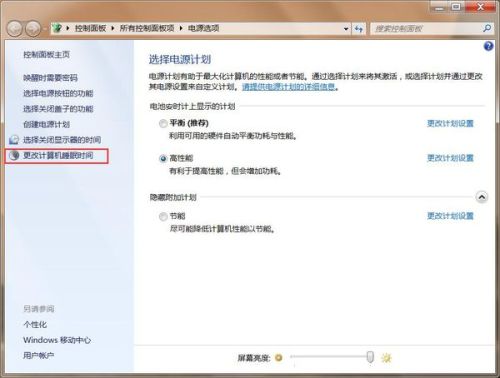Click the 电池安时计上显示的计划 section label

click(192, 106)
